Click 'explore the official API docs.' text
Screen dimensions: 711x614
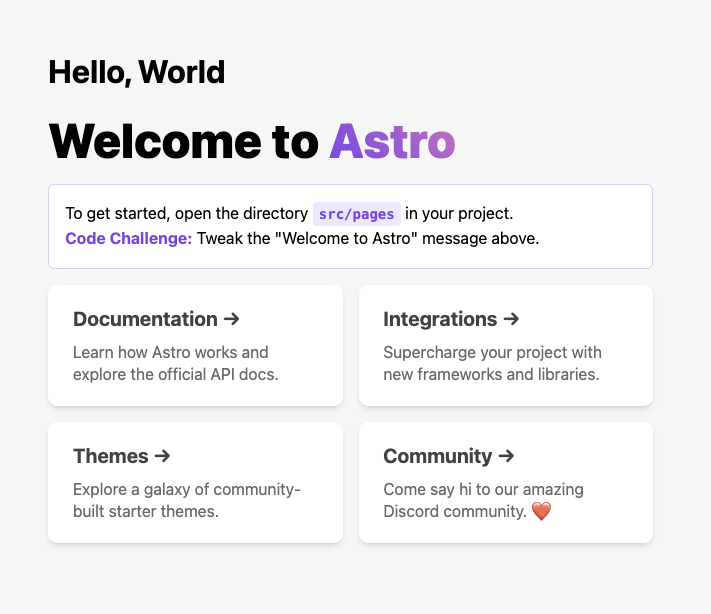click(175, 375)
